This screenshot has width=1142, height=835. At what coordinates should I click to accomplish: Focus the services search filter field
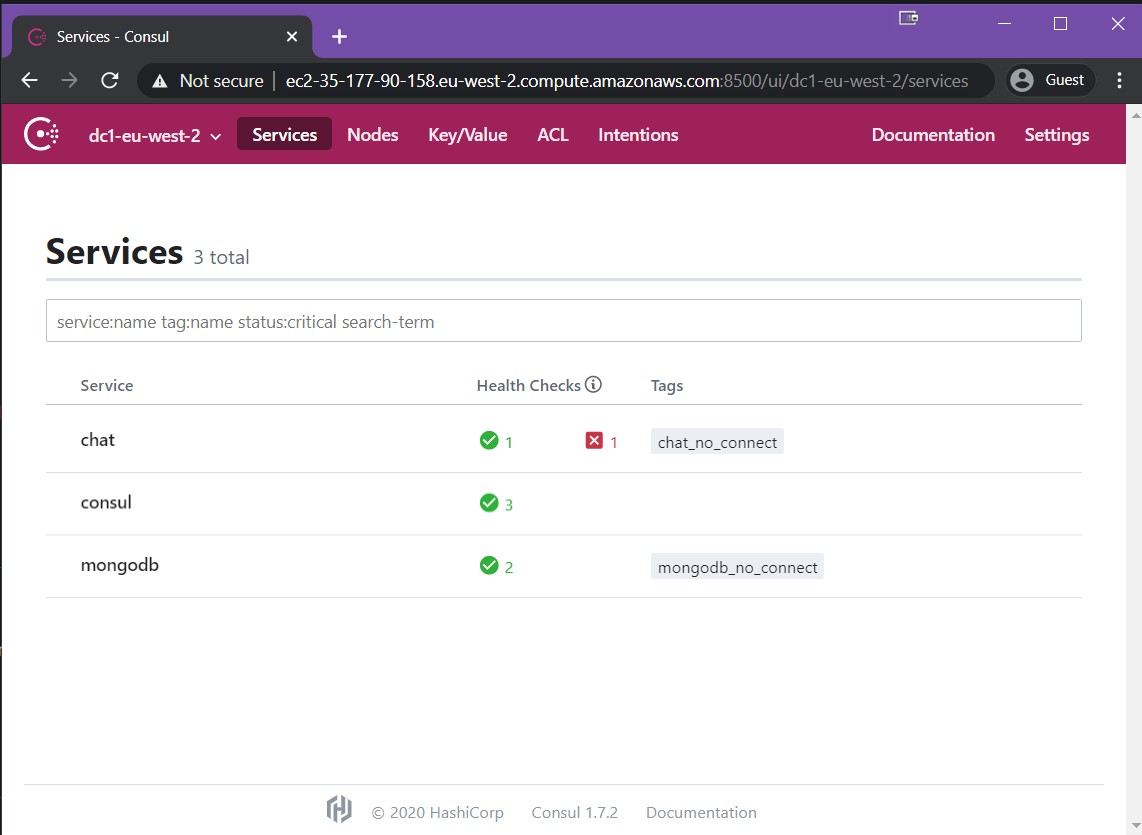click(564, 321)
